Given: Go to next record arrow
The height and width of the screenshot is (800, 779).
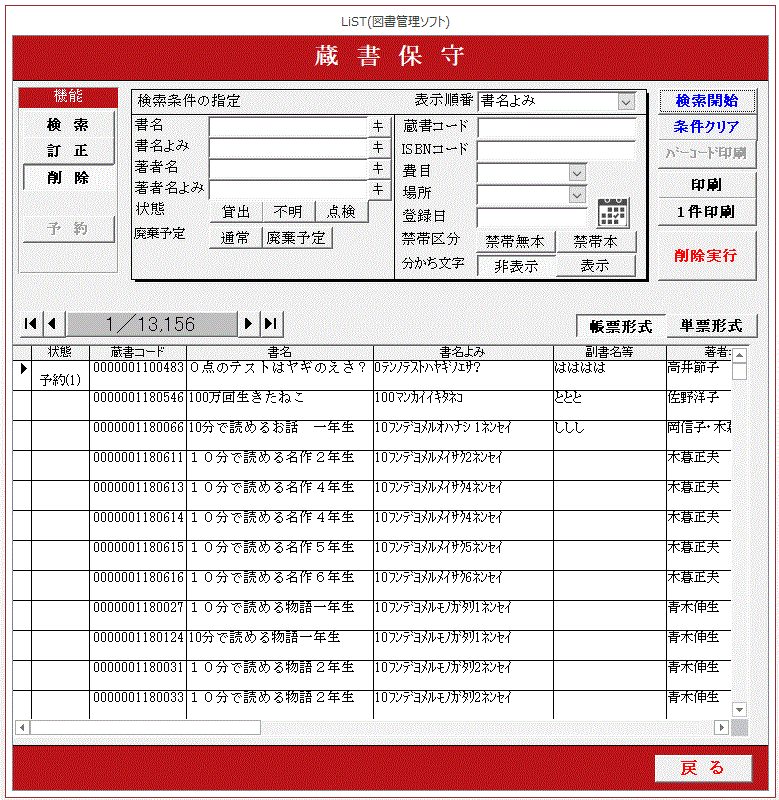Looking at the screenshot, I should click(x=249, y=323).
